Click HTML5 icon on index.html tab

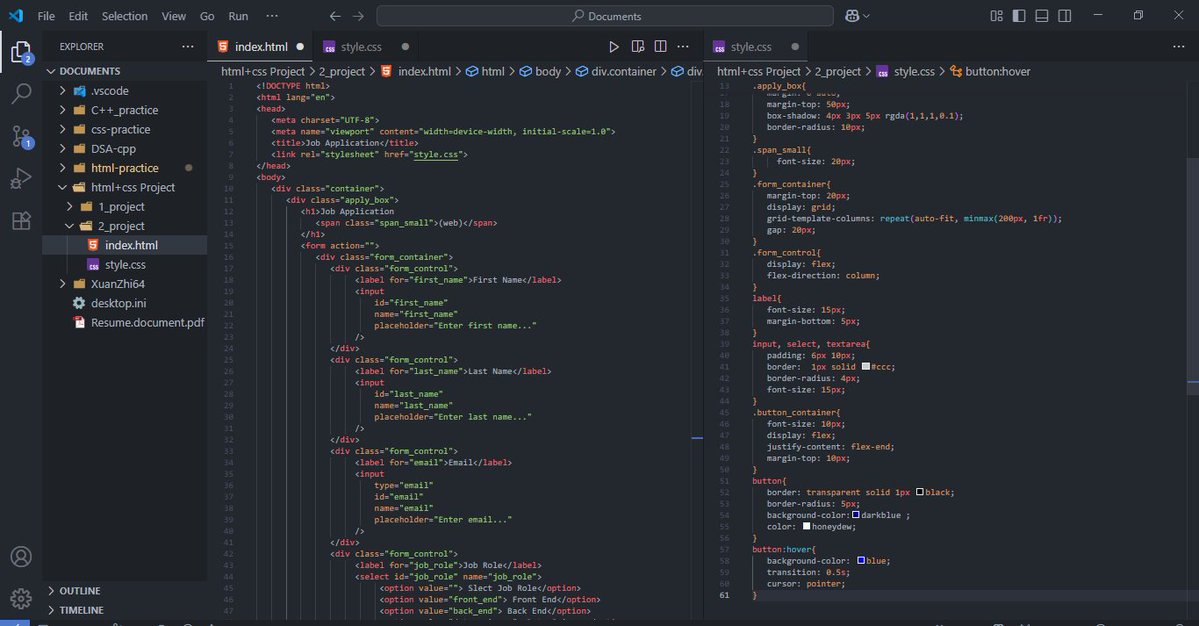[x=223, y=47]
